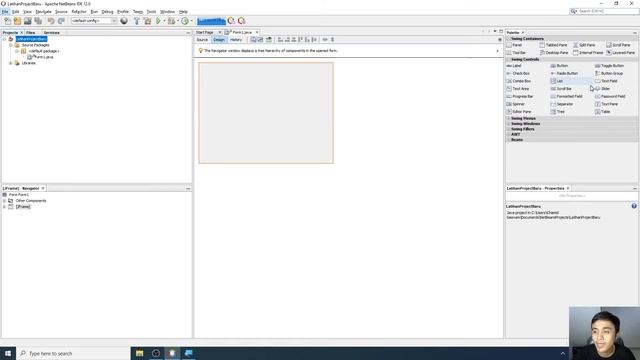This screenshot has height=360, width=640.
Task: Click the Build Project hammer icon
Action: pos(136,21)
